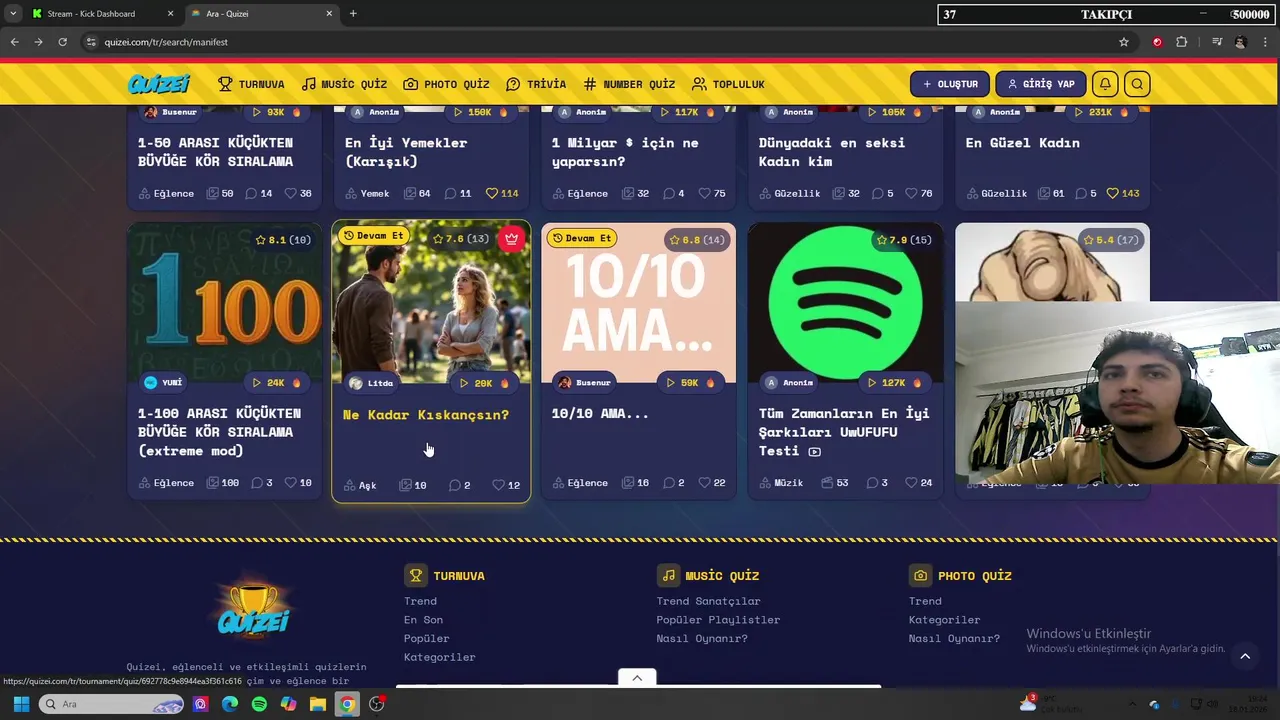This screenshot has height=720, width=1280.
Task: Click footer Photo Quiz Nasıl Oynanır link
Action: pos(954,638)
